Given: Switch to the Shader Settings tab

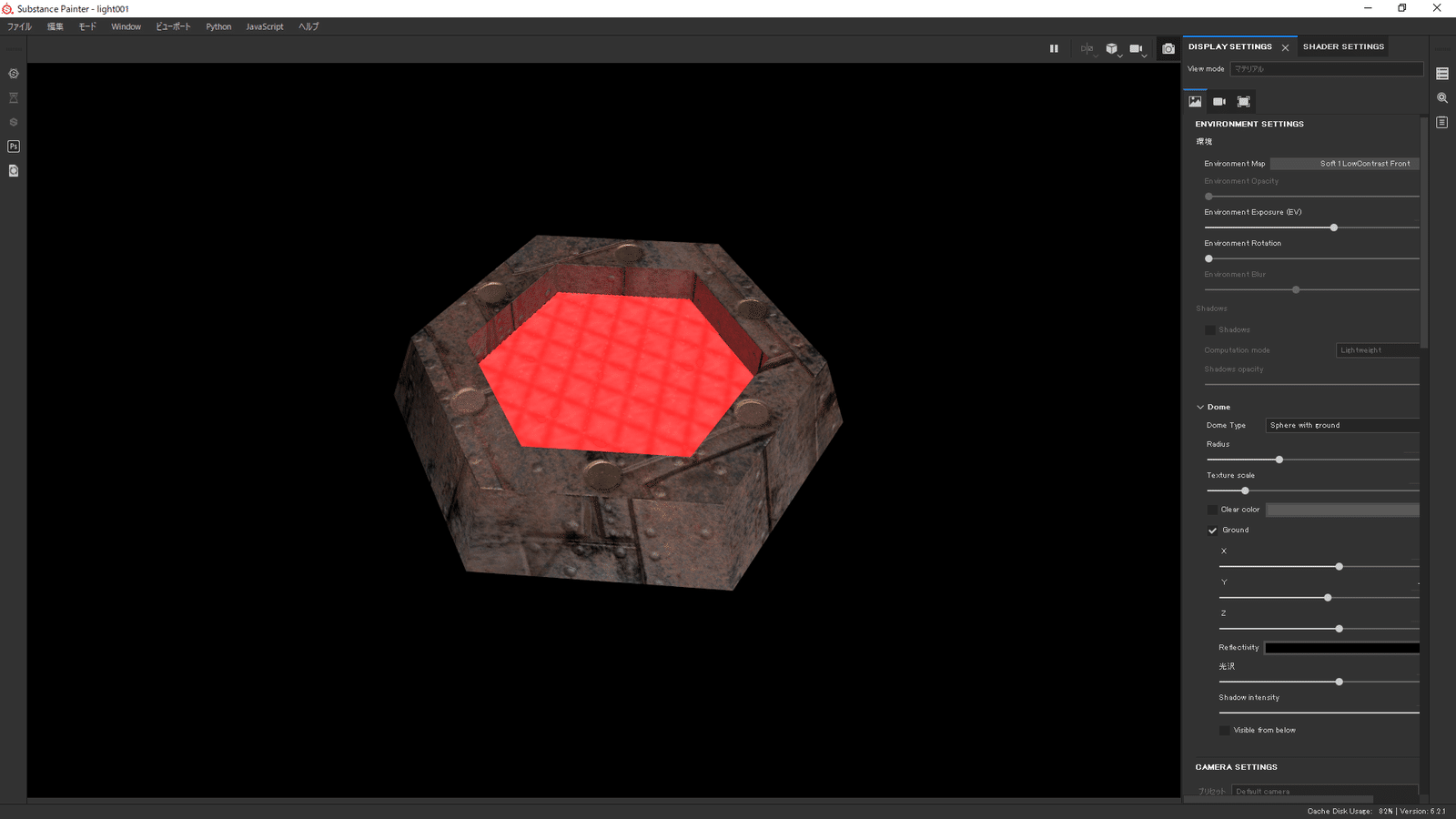Looking at the screenshot, I should (1343, 46).
